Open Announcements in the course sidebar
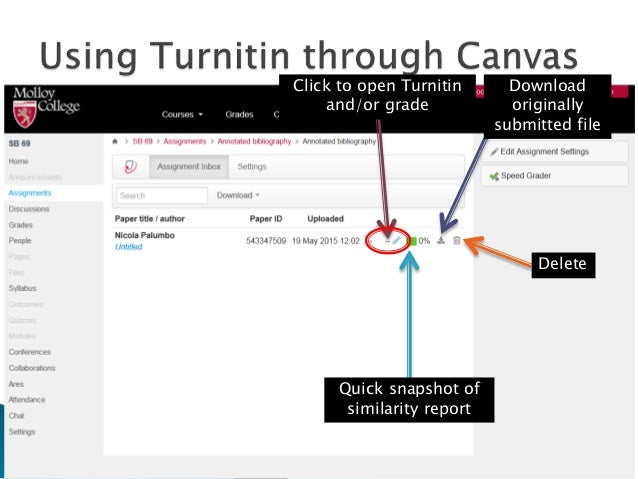638x479 pixels. (x=35, y=177)
